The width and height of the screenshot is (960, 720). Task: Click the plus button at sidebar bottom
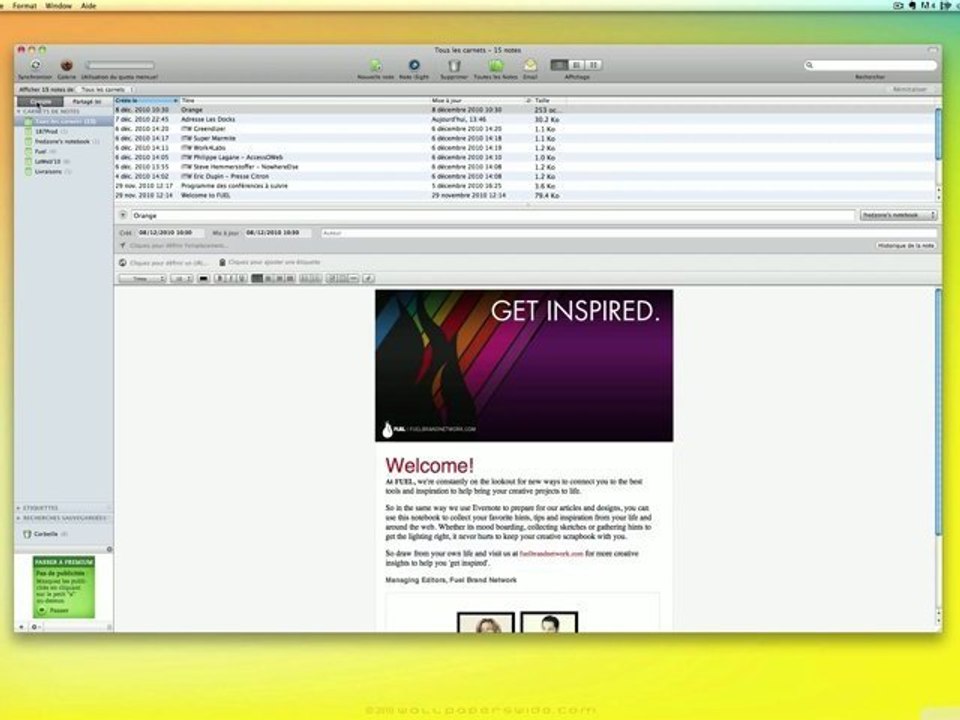[x=21, y=627]
